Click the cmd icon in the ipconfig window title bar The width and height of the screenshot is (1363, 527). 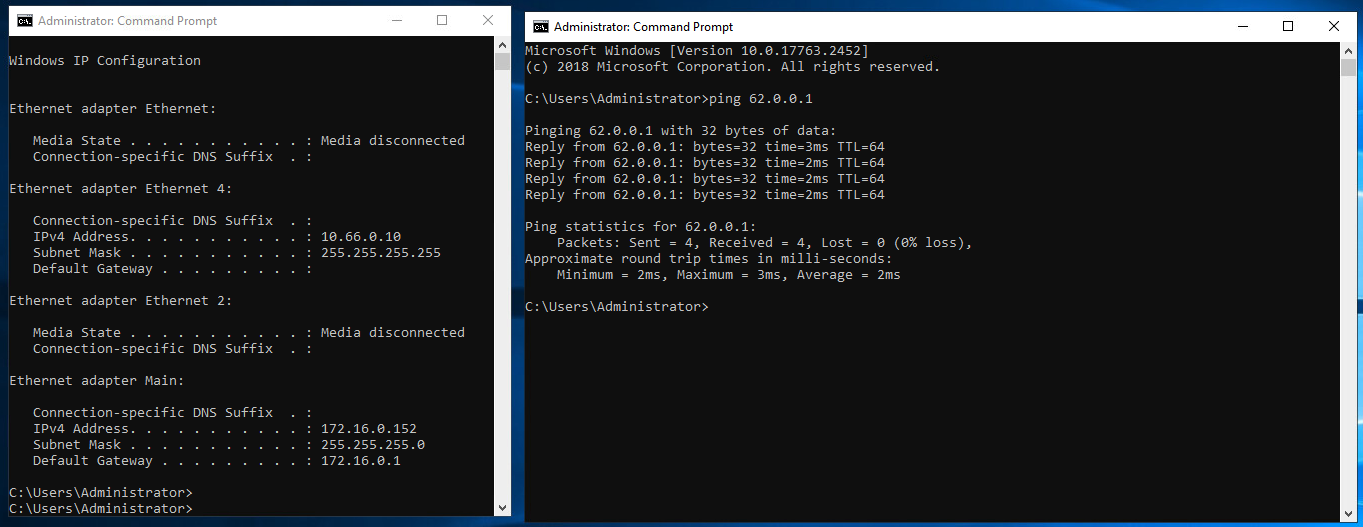[x=24, y=20]
